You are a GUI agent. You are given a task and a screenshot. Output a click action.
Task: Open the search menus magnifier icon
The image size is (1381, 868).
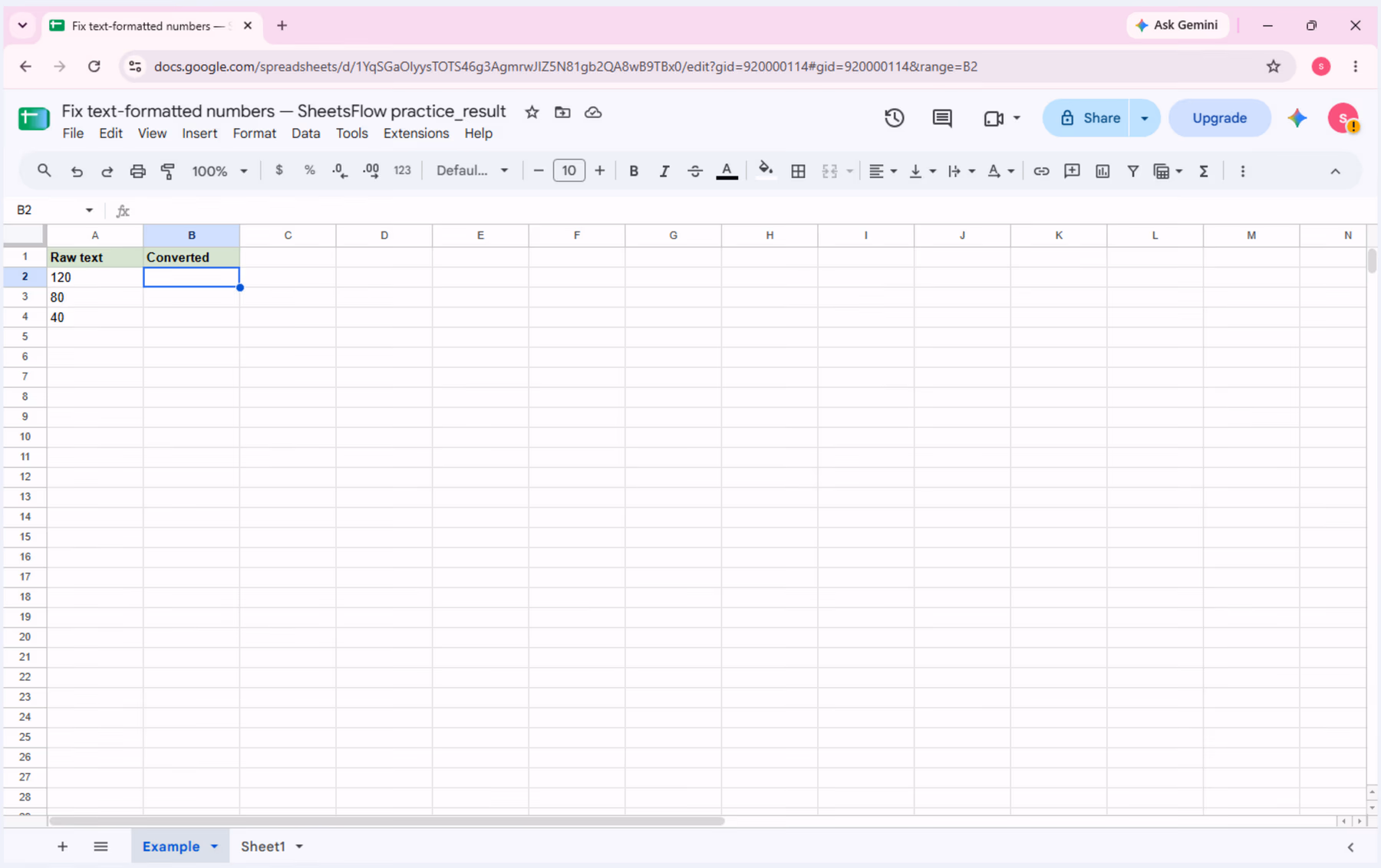[x=44, y=171]
